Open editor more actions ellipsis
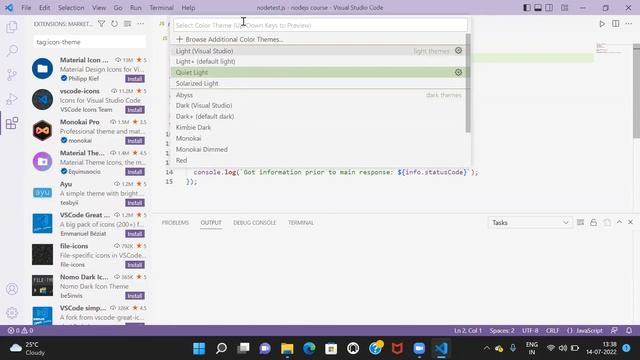Viewport: 640px width, 360px height. click(x=629, y=24)
